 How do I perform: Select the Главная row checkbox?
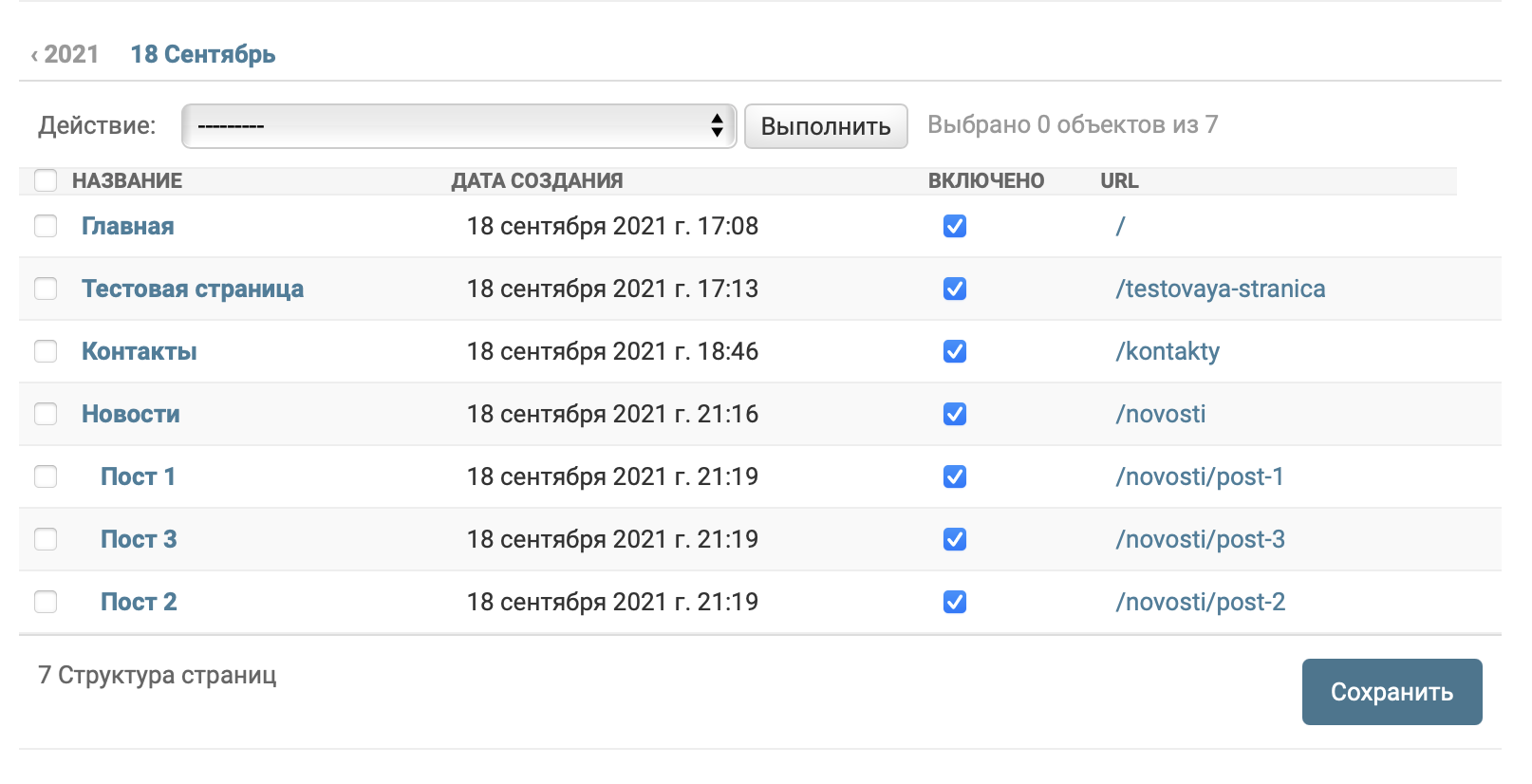(x=46, y=226)
